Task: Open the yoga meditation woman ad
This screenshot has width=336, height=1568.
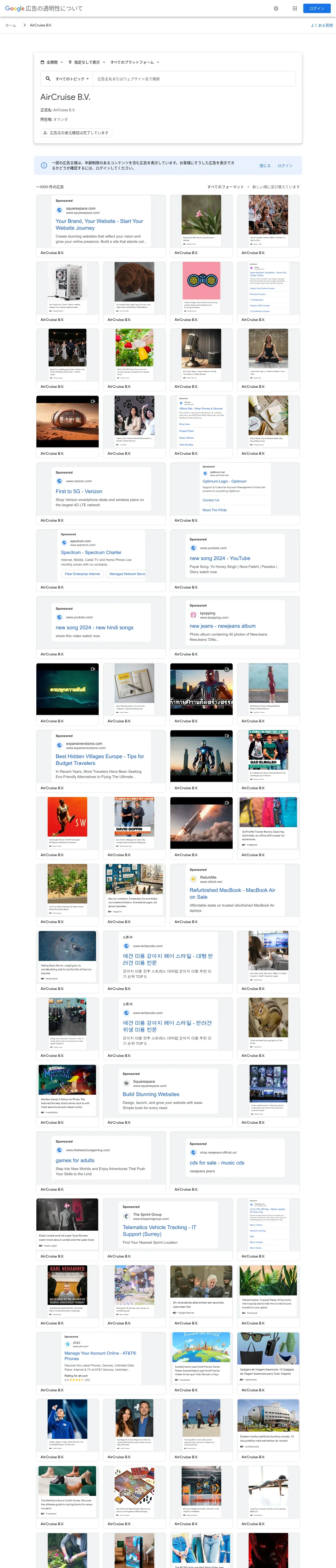Action: tap(268, 360)
